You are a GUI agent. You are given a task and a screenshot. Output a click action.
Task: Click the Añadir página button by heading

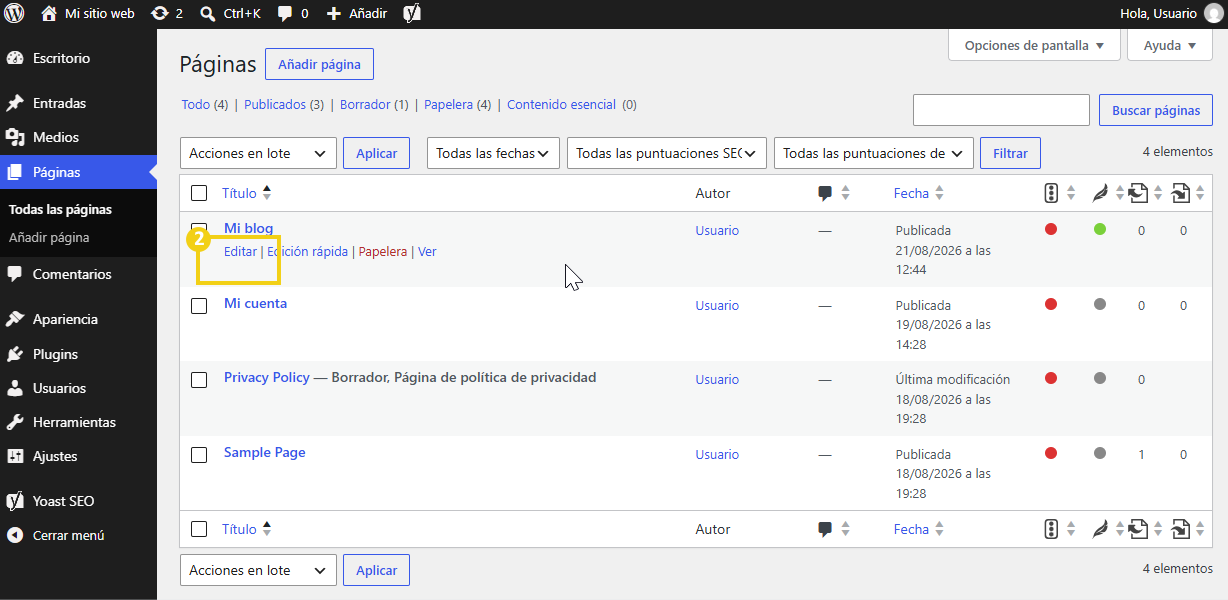point(319,64)
